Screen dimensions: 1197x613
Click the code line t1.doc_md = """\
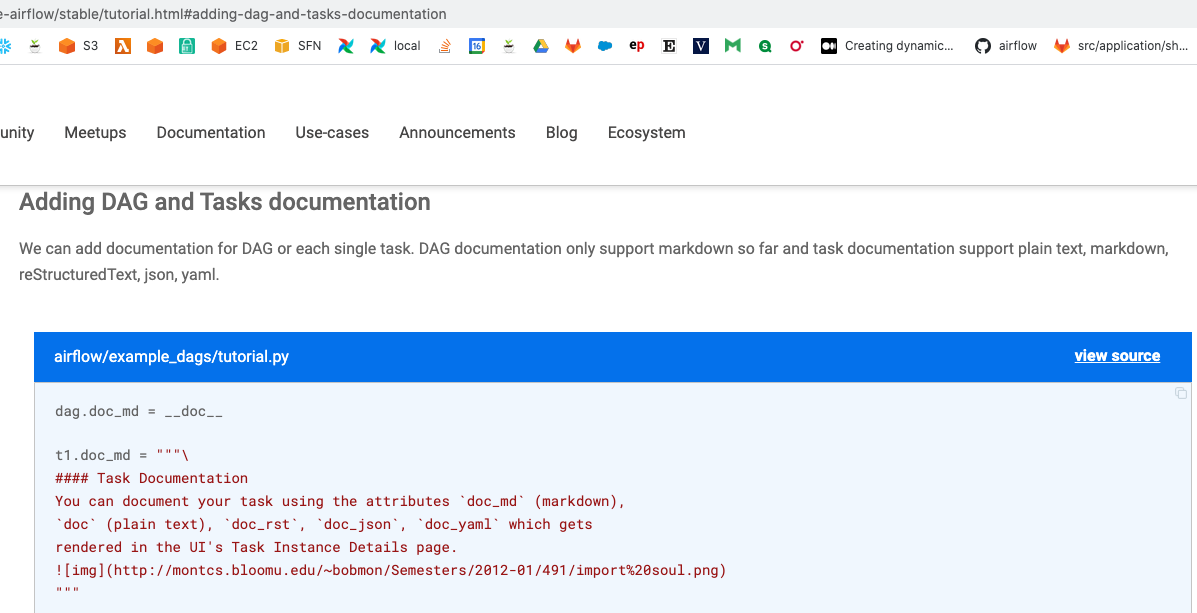(x=121, y=456)
